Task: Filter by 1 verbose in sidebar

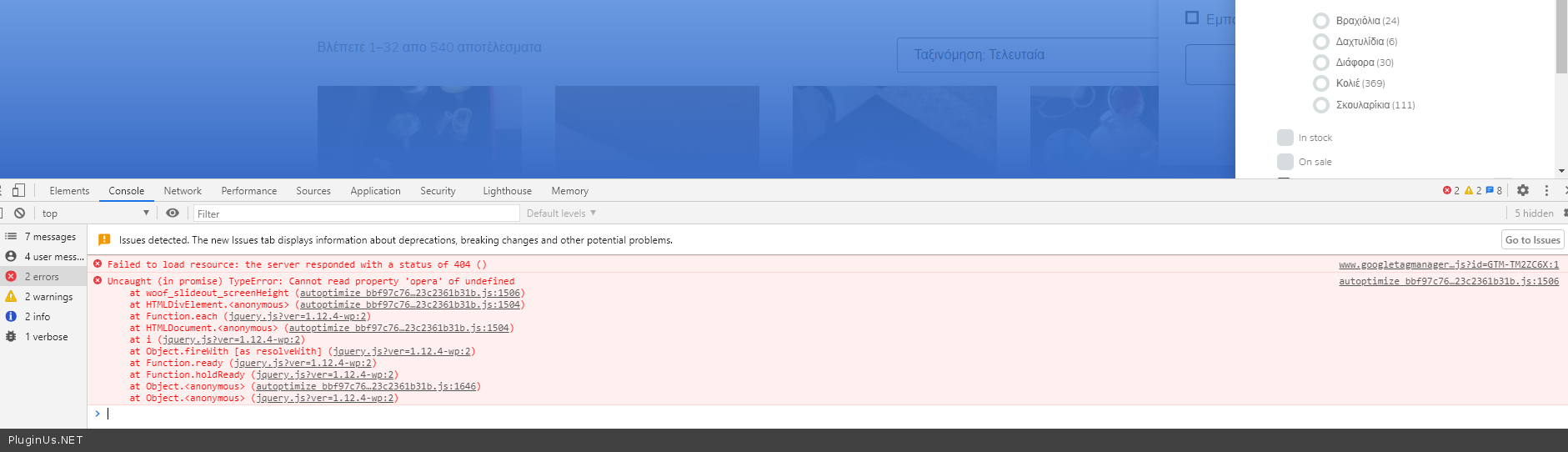Action: (x=43, y=337)
